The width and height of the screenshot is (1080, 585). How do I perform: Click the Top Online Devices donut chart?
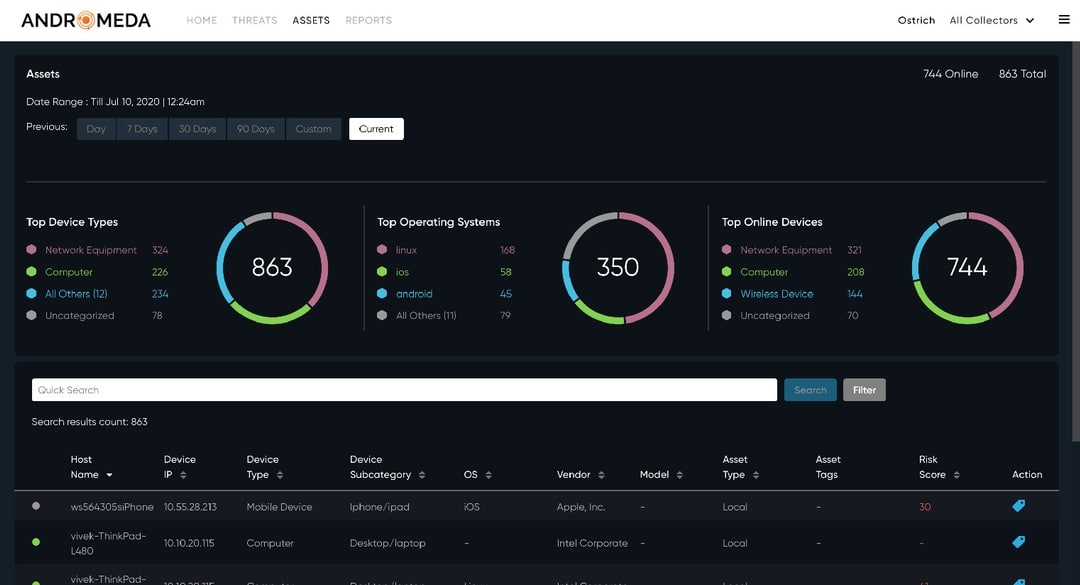click(x=968, y=267)
